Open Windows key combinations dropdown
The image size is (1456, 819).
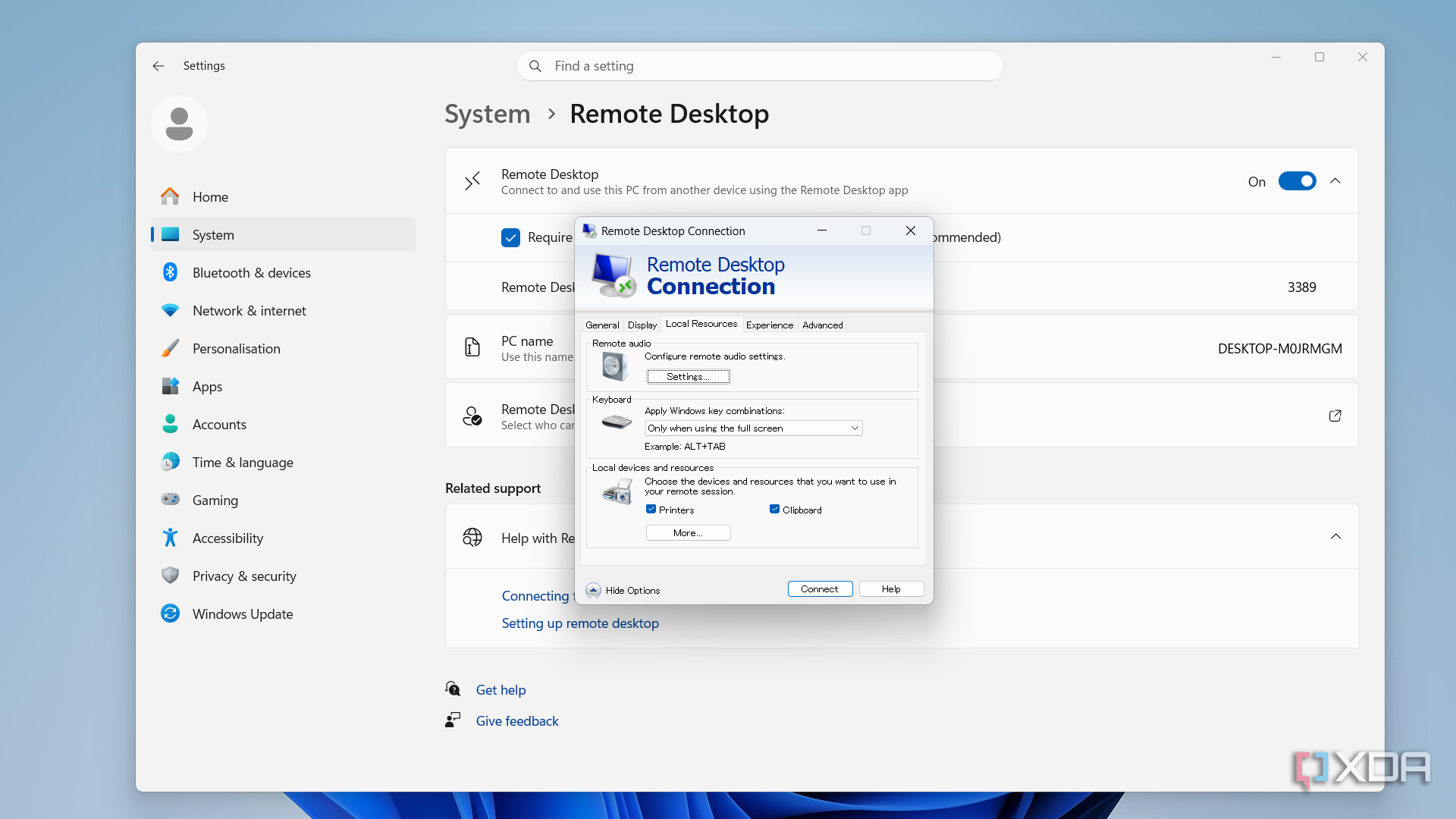(x=754, y=428)
